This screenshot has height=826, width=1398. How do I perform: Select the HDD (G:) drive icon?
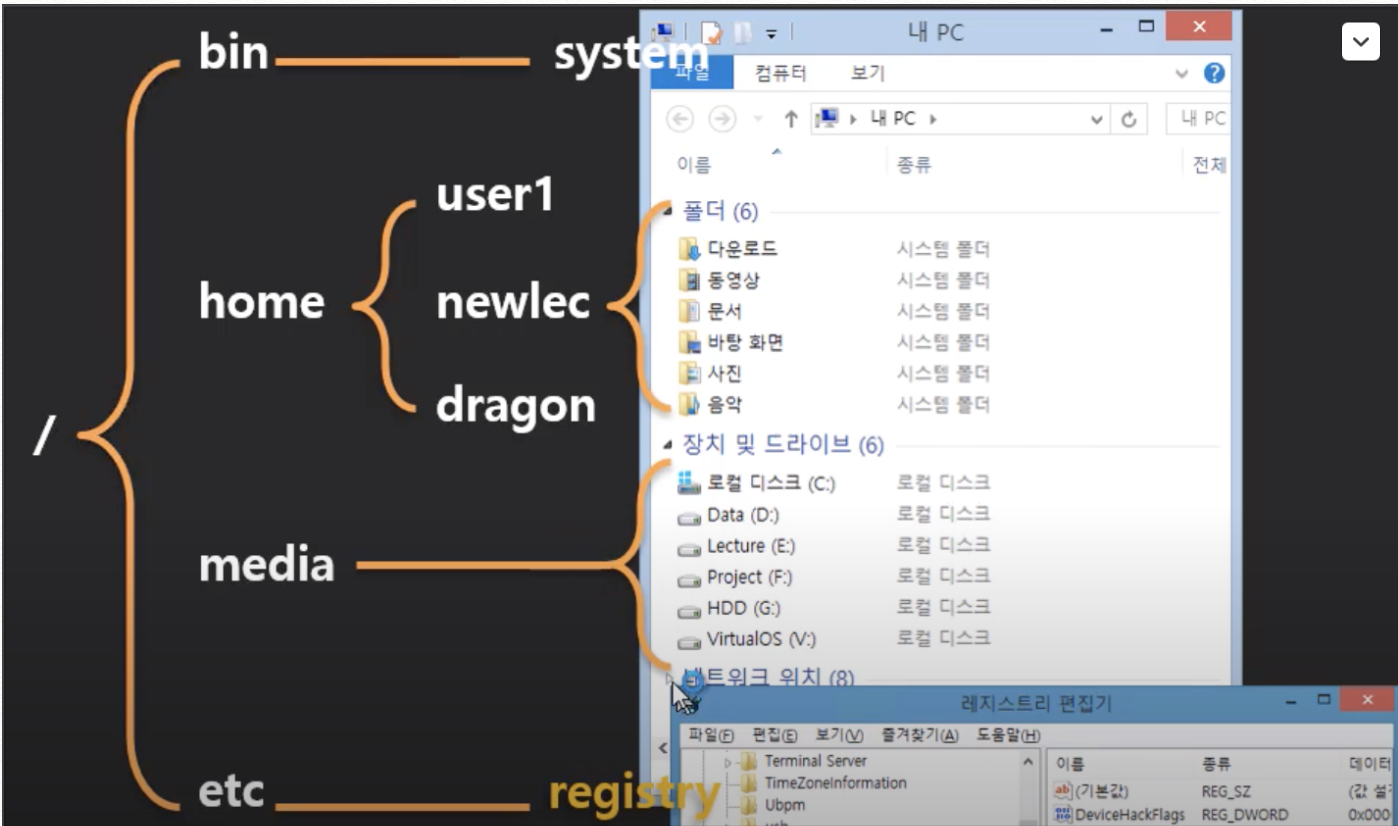click(689, 610)
